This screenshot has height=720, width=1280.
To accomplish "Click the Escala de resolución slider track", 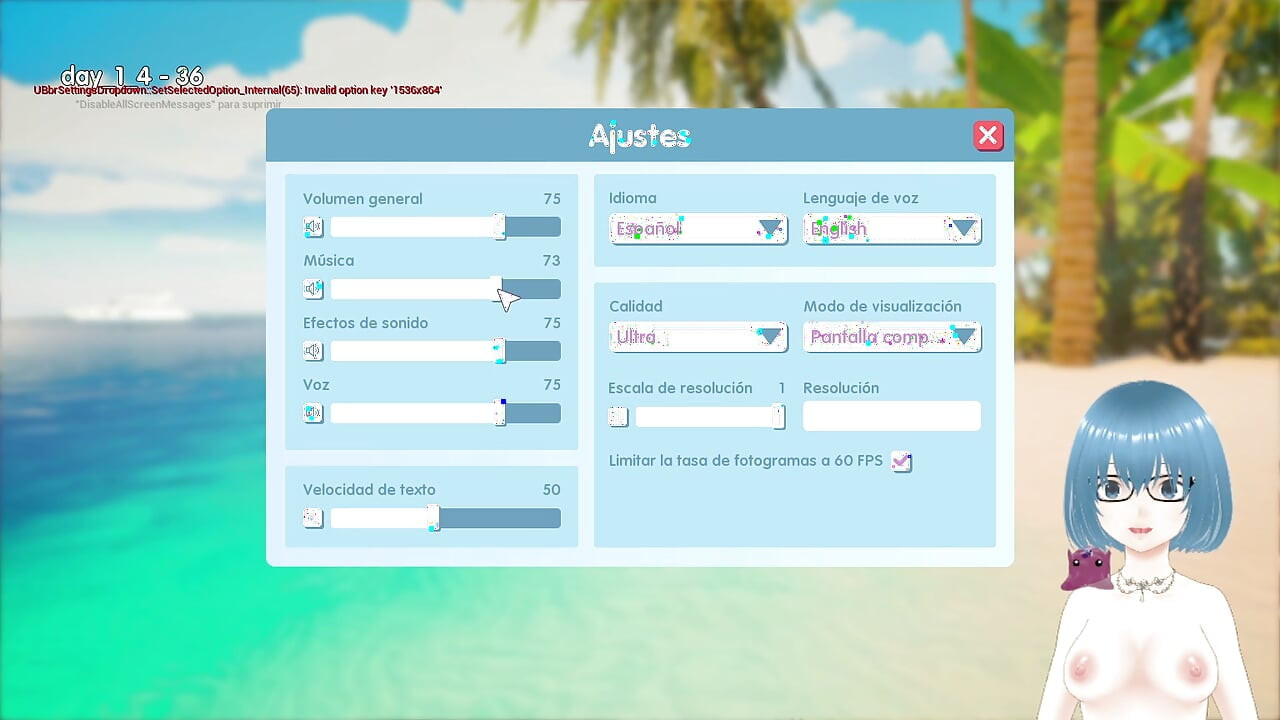I will pos(710,416).
